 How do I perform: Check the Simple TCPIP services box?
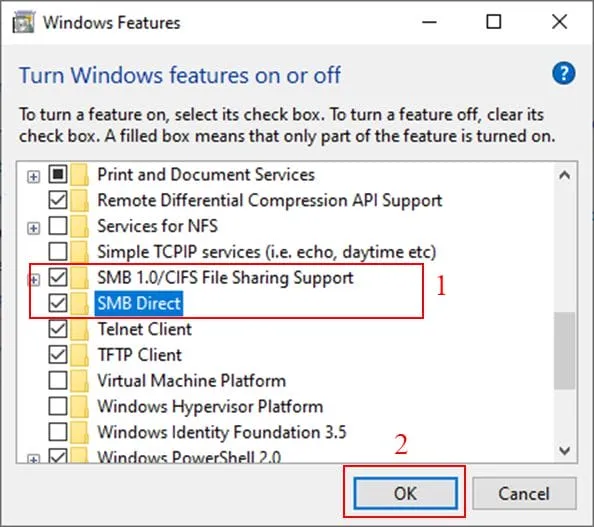click(58, 252)
